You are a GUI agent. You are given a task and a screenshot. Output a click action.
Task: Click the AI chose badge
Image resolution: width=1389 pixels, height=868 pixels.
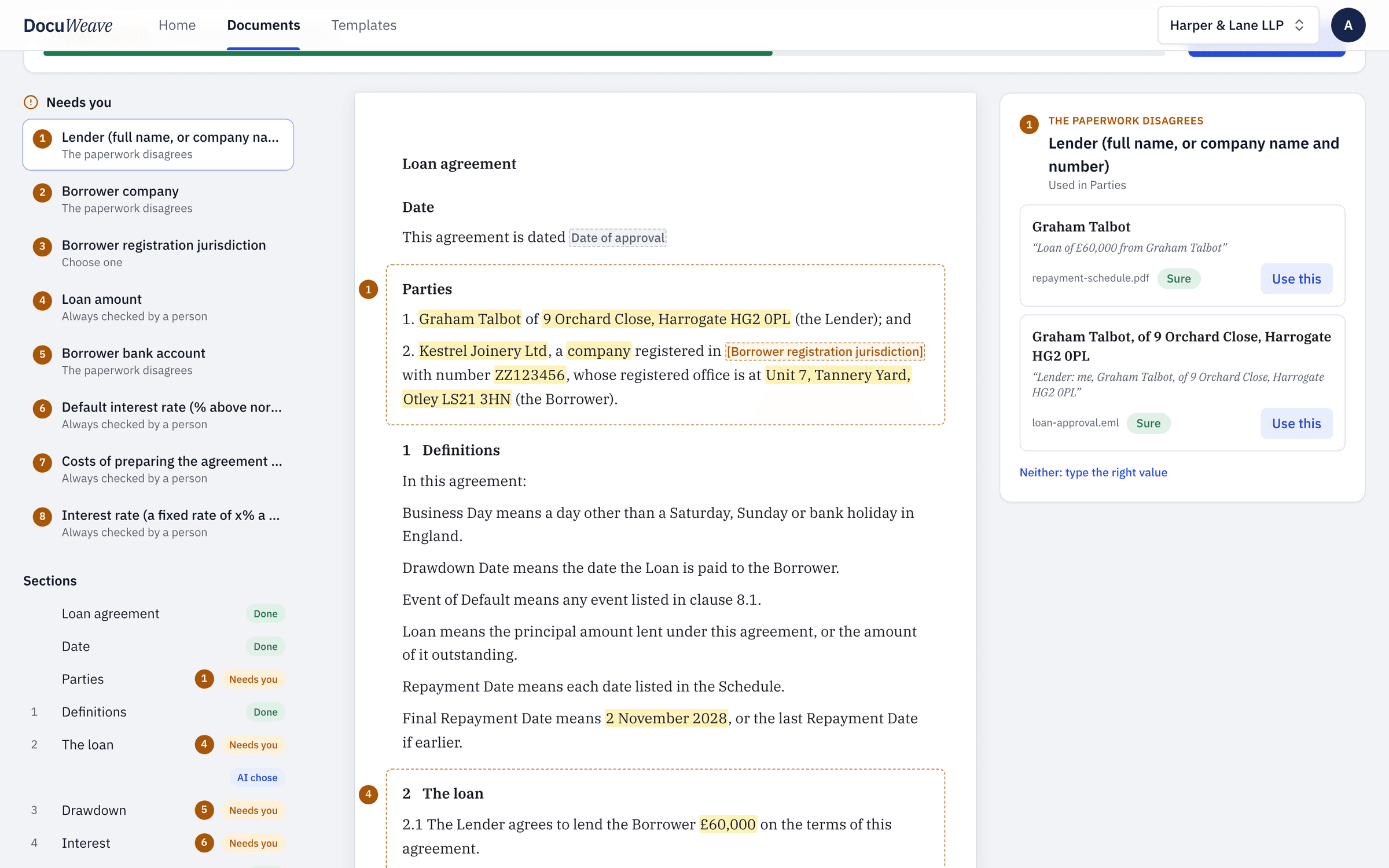257,778
